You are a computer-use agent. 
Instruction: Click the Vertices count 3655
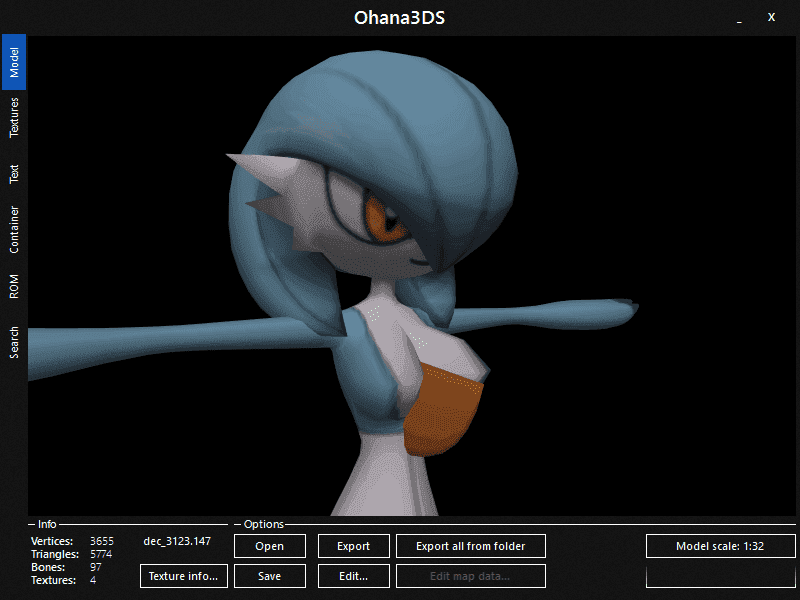[102, 541]
